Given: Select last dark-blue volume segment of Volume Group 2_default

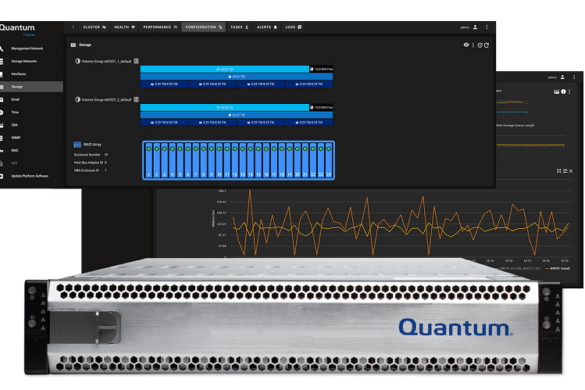Looking at the screenshot, I should pyautogui.click(x=309, y=122).
